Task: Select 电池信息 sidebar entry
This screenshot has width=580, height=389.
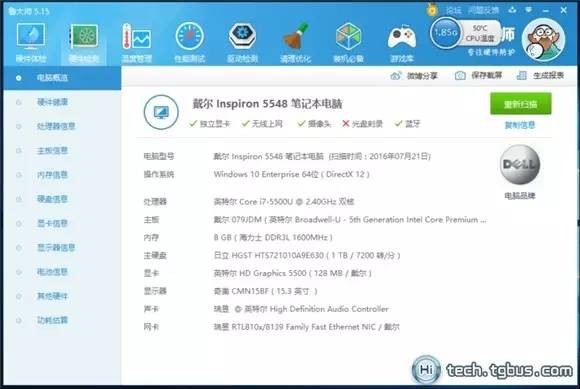Action: pyautogui.click(x=52, y=272)
